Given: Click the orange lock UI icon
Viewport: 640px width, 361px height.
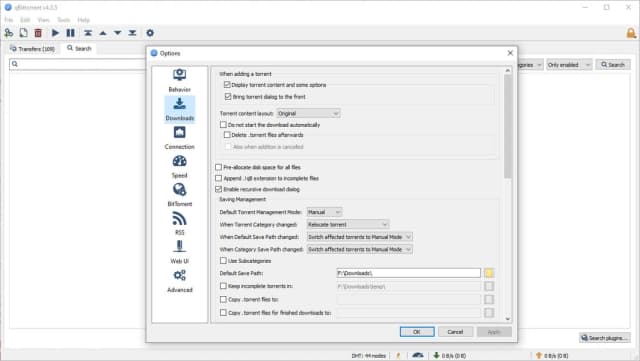Looking at the screenshot, I should (x=631, y=33).
